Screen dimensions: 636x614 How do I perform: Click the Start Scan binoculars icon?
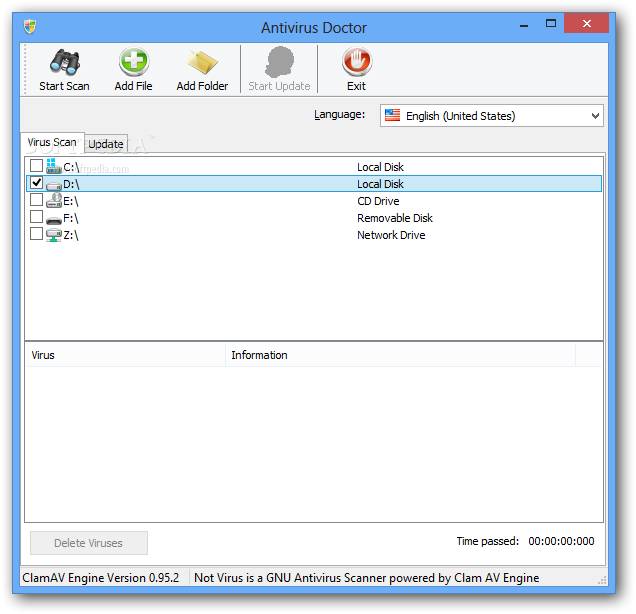click(x=64, y=62)
